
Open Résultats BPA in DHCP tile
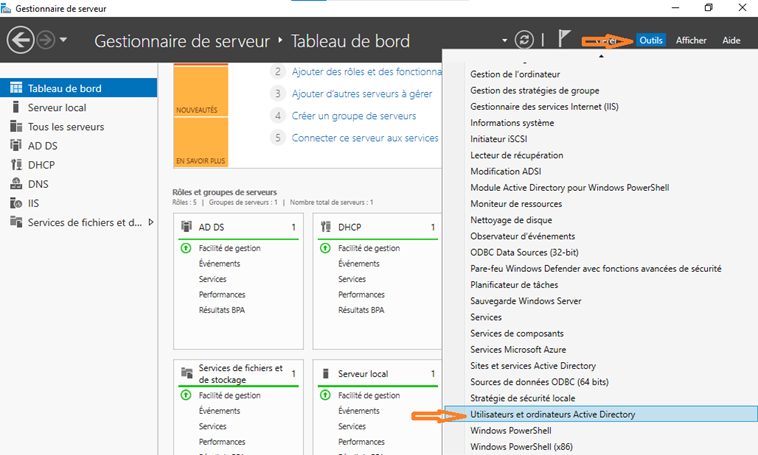(361, 310)
